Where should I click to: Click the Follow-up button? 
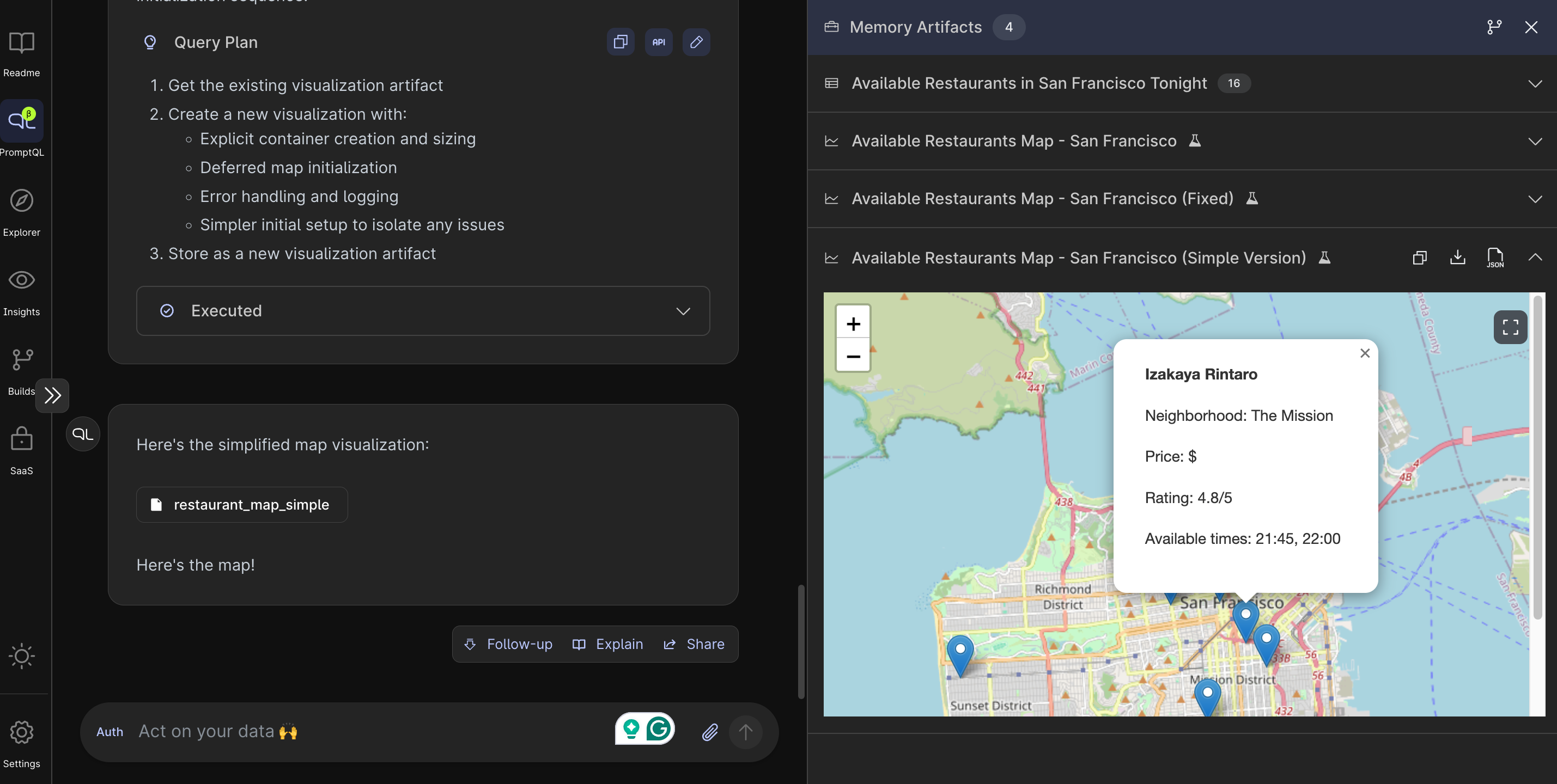[508, 645]
